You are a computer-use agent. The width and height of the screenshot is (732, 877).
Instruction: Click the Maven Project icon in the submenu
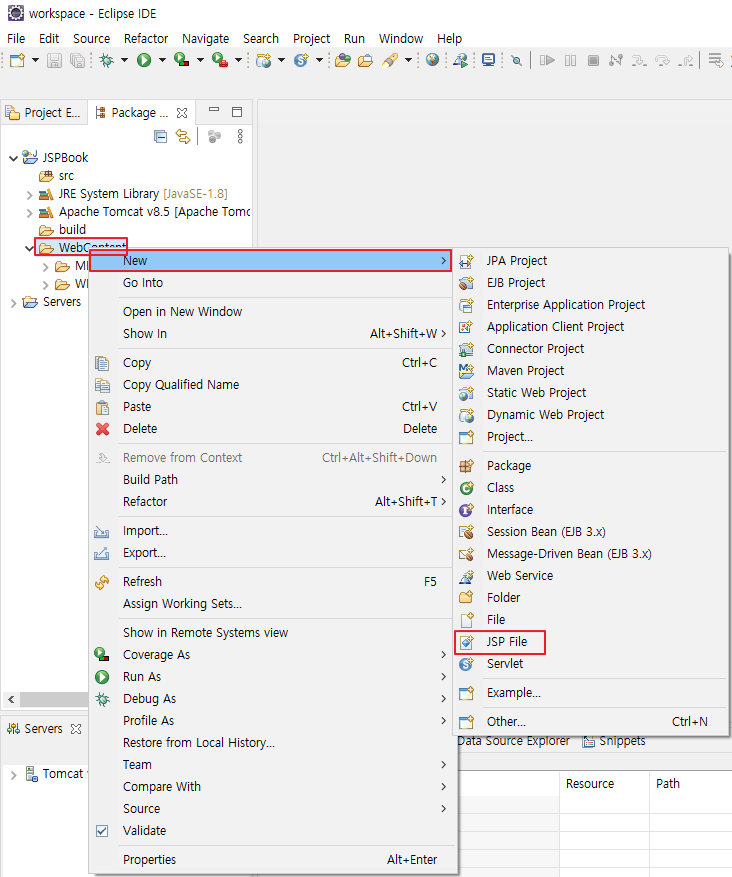[x=466, y=371]
